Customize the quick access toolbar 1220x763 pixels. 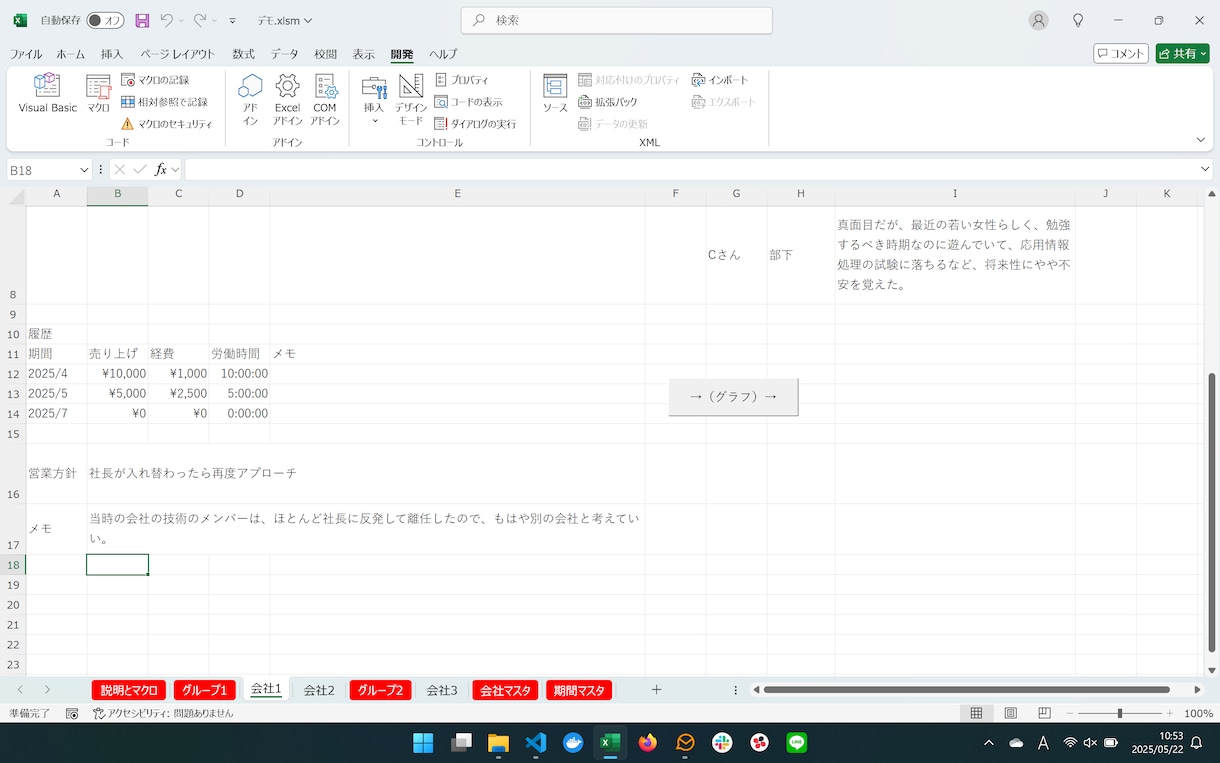pos(233,20)
